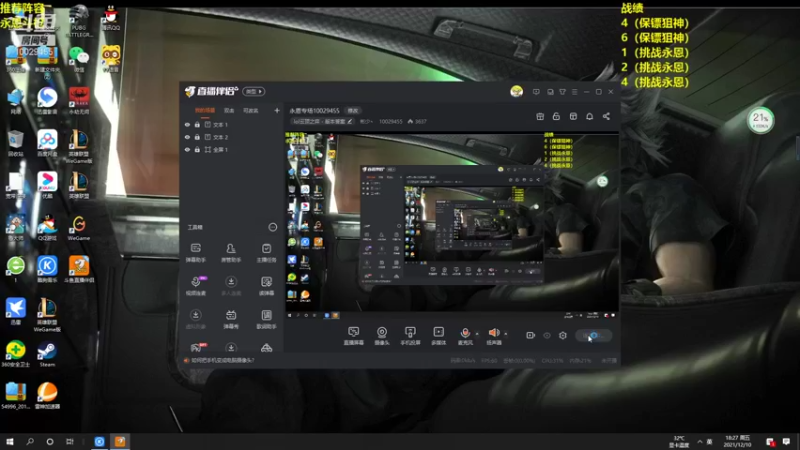800x450 pixels.
Task: Open the notification bell in the room header
Action: tap(589, 116)
